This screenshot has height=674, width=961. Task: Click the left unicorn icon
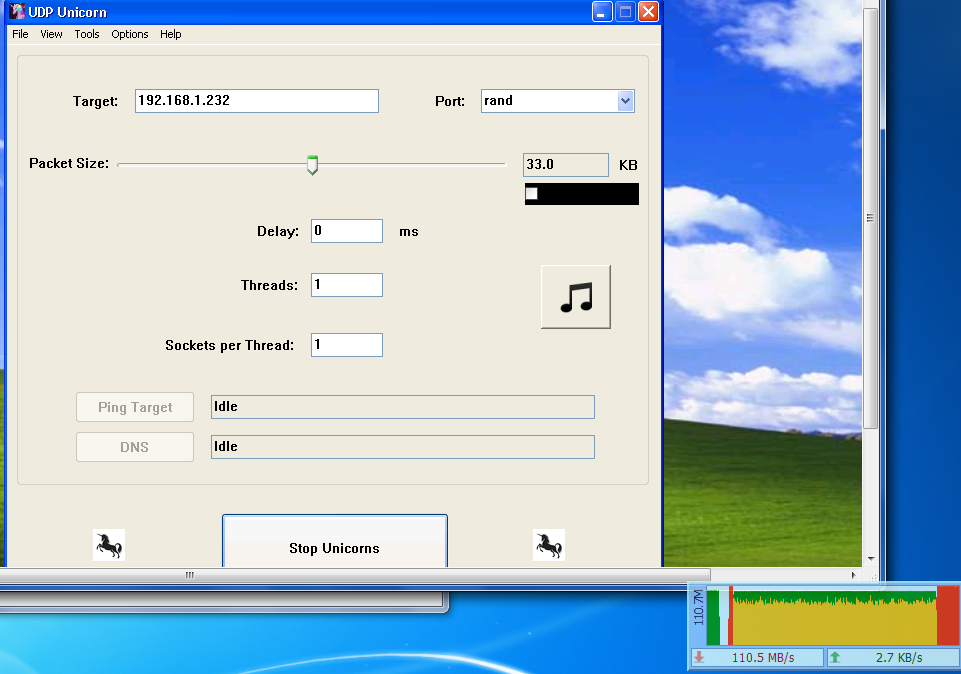click(108, 545)
